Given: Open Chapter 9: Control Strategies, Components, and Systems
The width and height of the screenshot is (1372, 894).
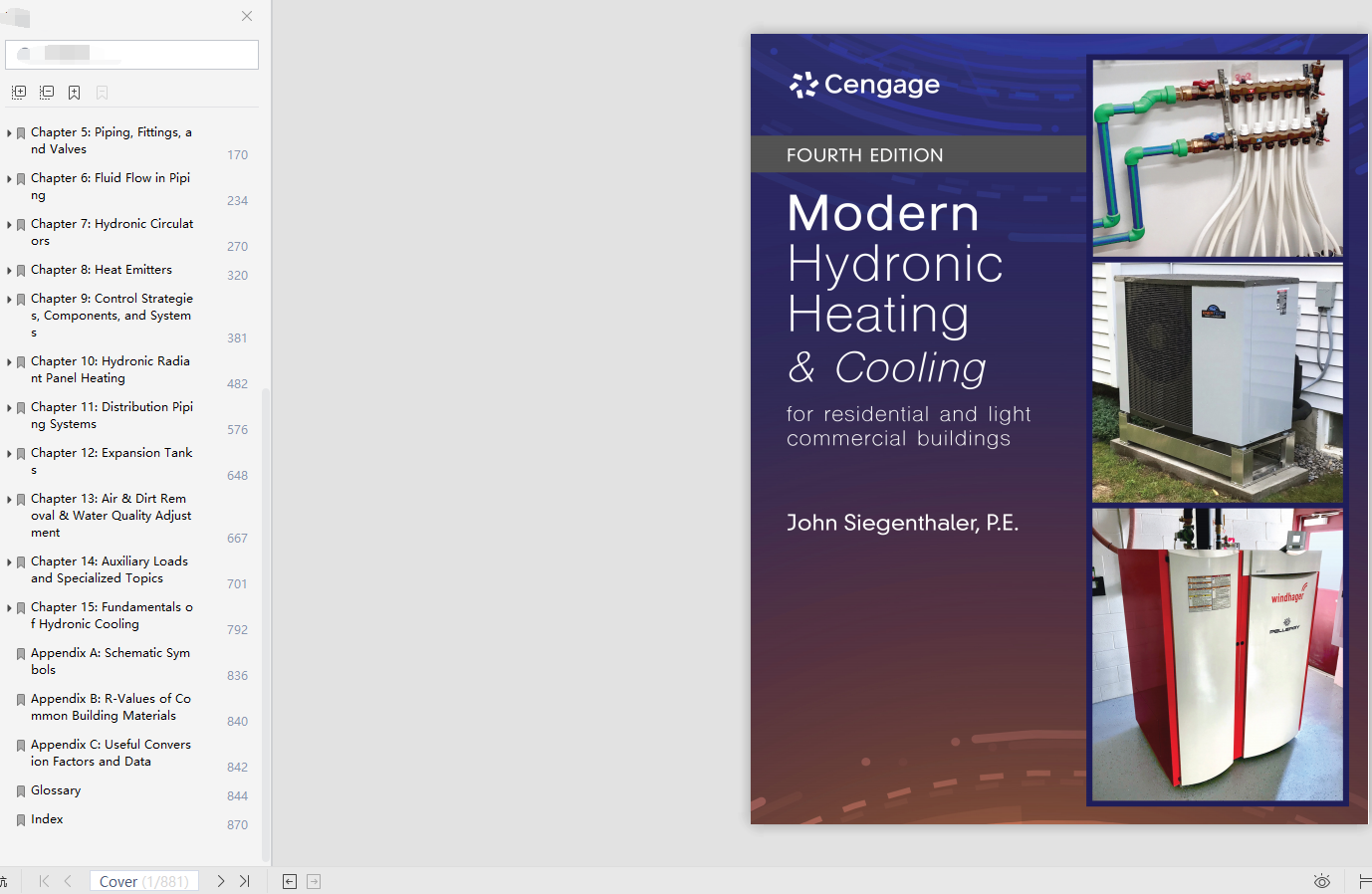Looking at the screenshot, I should 113,316.
